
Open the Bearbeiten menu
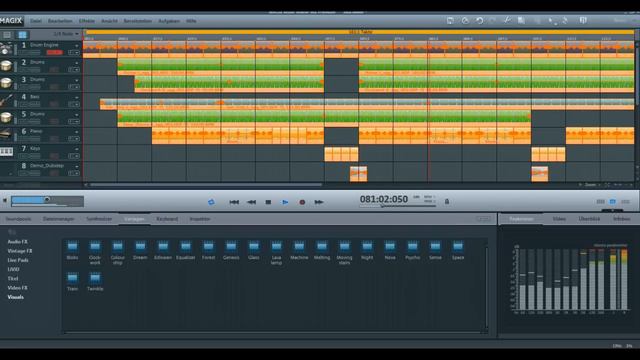point(60,21)
